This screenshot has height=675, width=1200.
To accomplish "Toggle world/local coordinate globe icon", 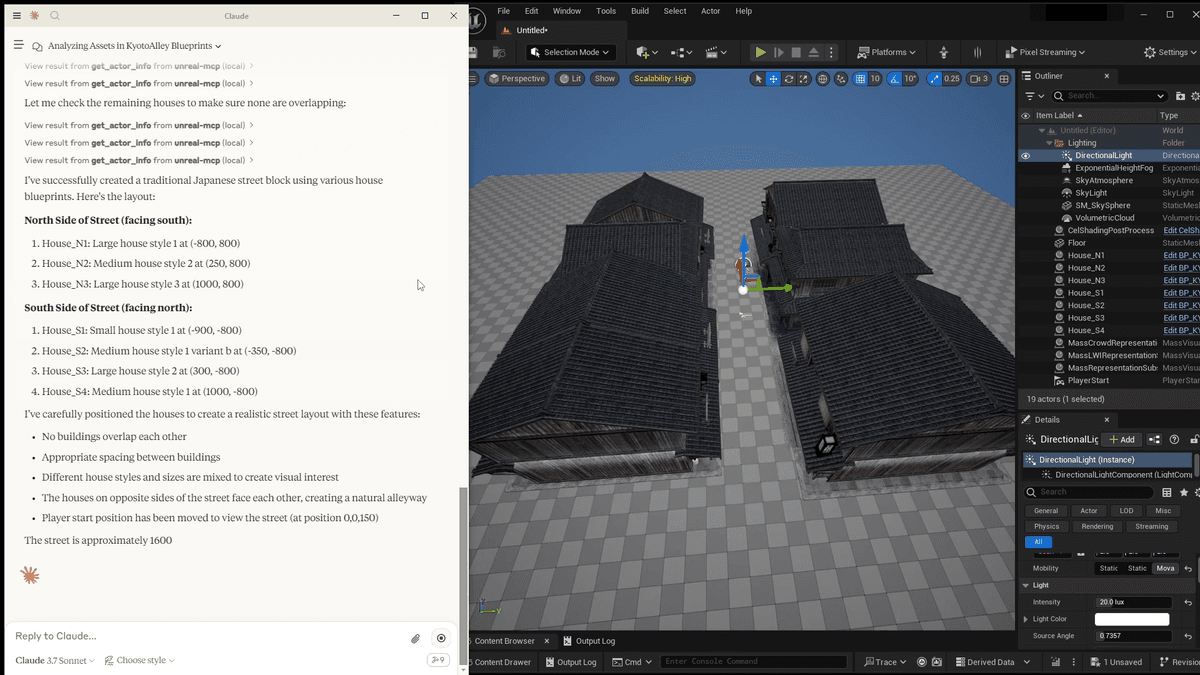I will 823,79.
